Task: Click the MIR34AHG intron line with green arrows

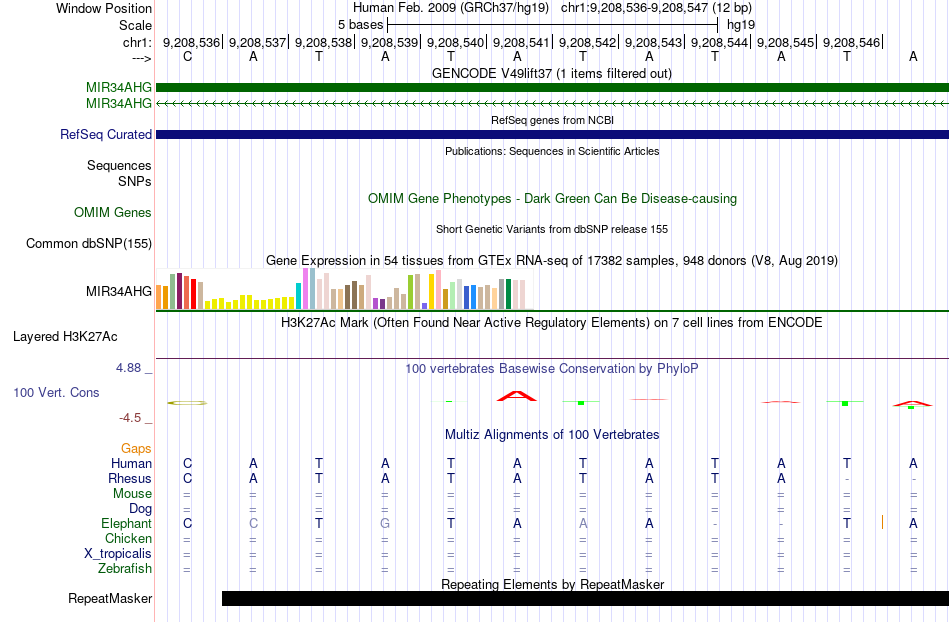Action: [x=552, y=104]
